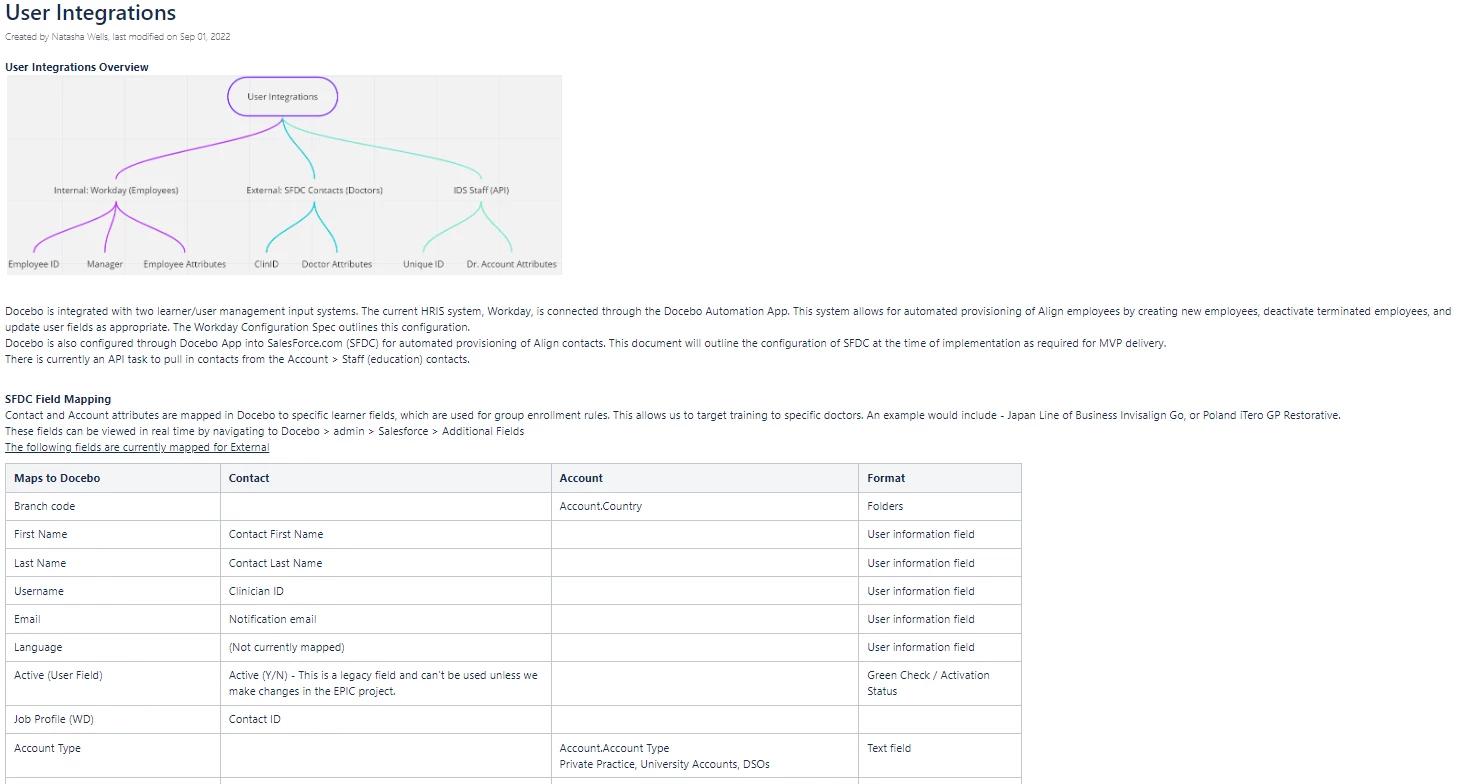Viewport: 1465px width, 784px height.
Task: Click the Unique ID diagram node
Action: pos(423,264)
